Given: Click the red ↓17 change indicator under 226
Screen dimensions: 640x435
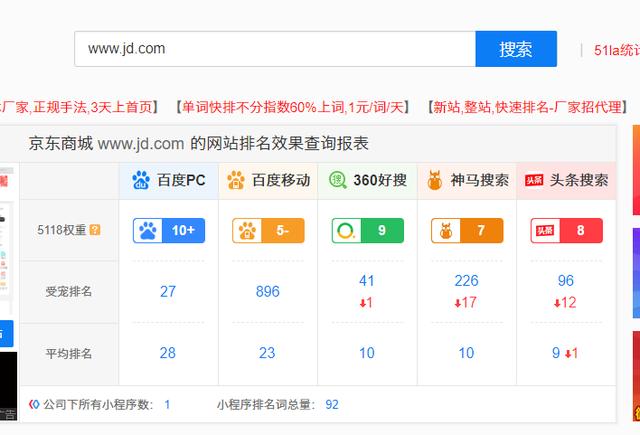Looking at the screenshot, I should 466,303.
